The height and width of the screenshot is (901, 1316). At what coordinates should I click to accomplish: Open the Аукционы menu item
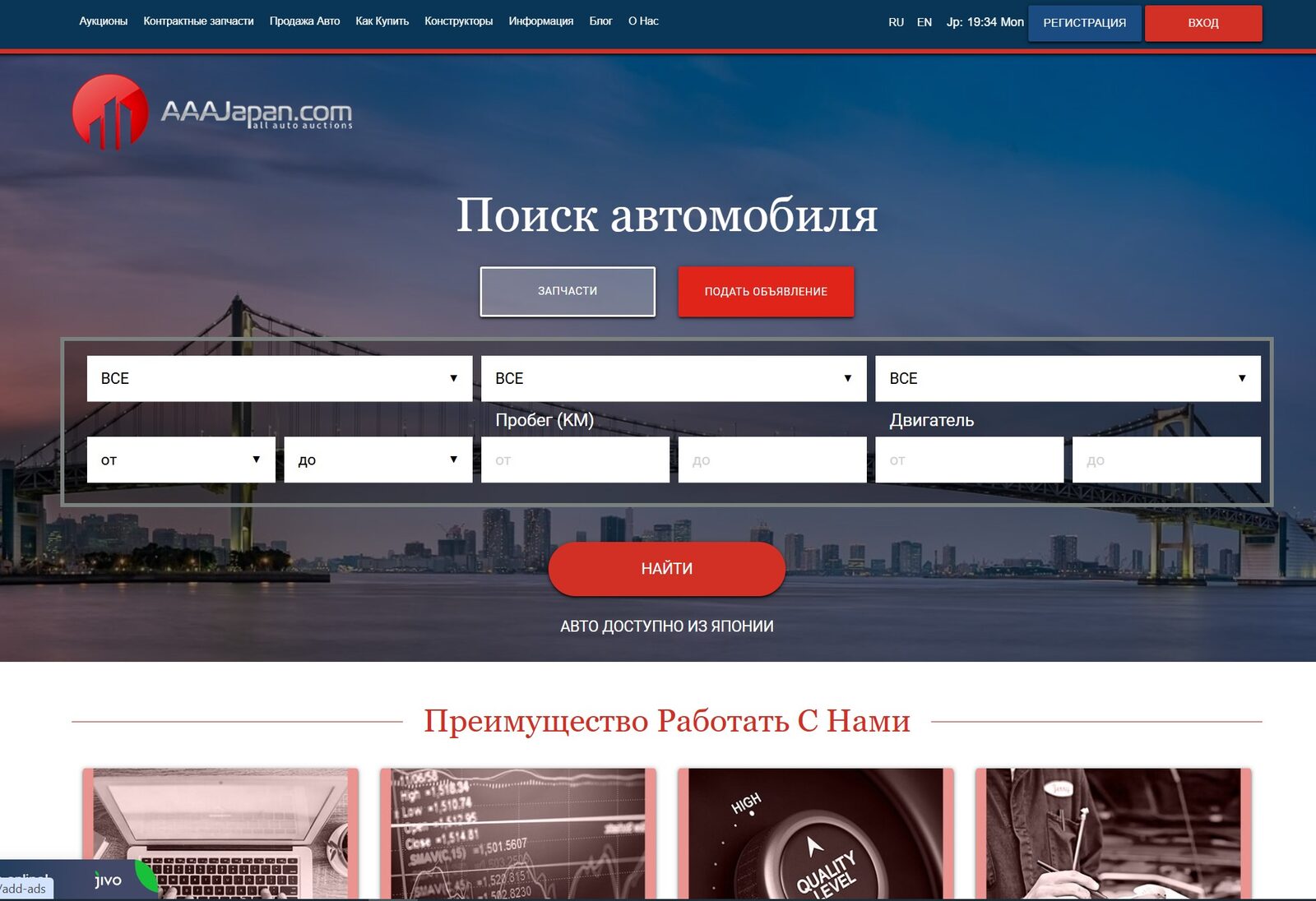104,21
